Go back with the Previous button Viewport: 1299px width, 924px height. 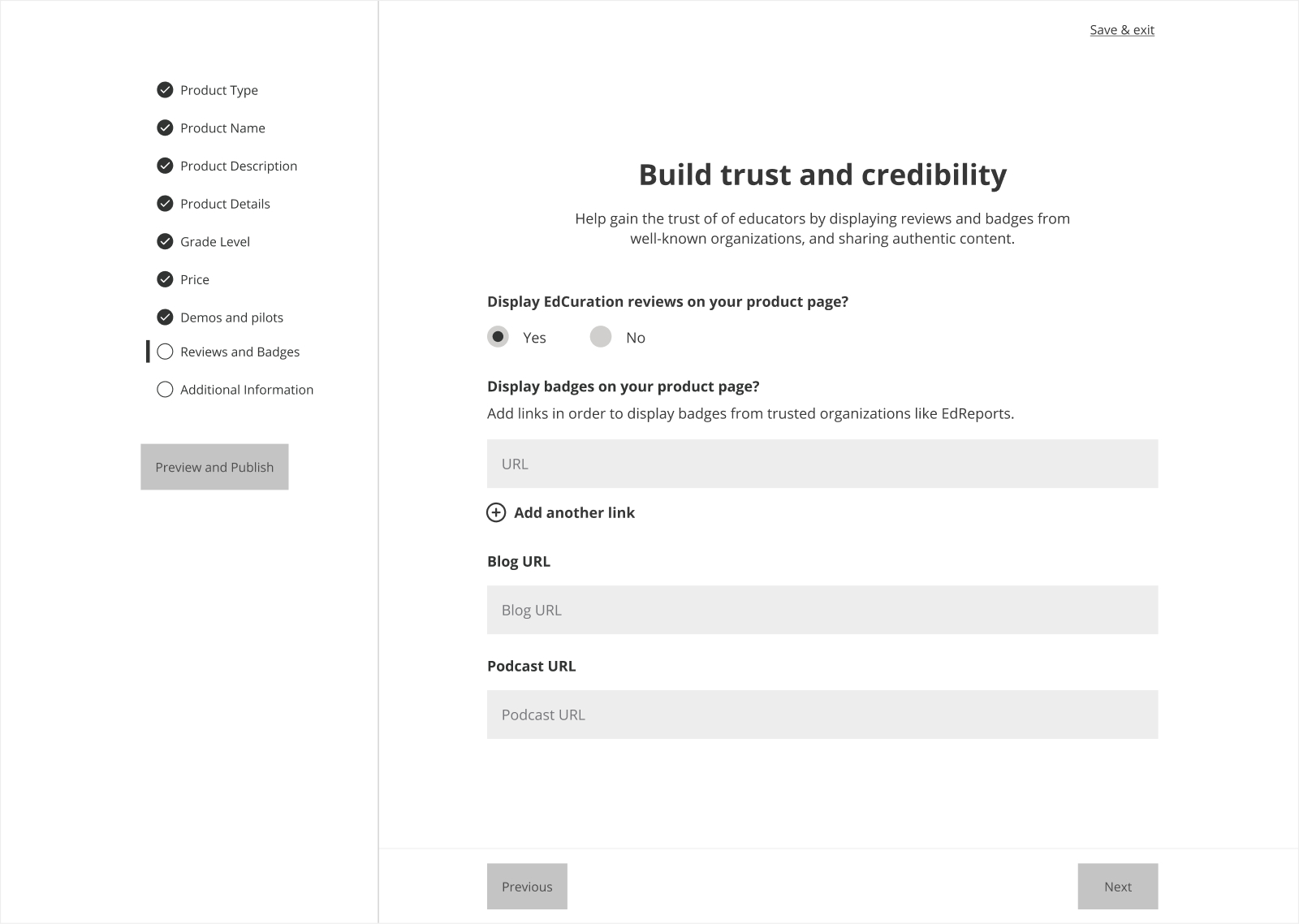(x=527, y=887)
